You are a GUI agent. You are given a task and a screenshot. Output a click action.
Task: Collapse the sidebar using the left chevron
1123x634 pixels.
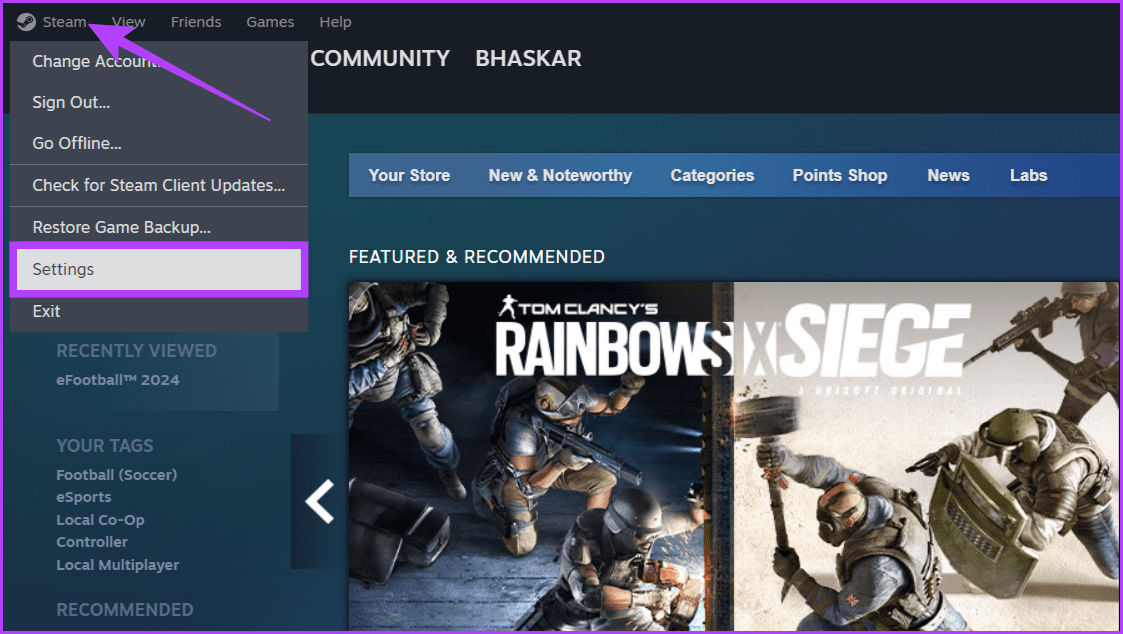point(318,501)
